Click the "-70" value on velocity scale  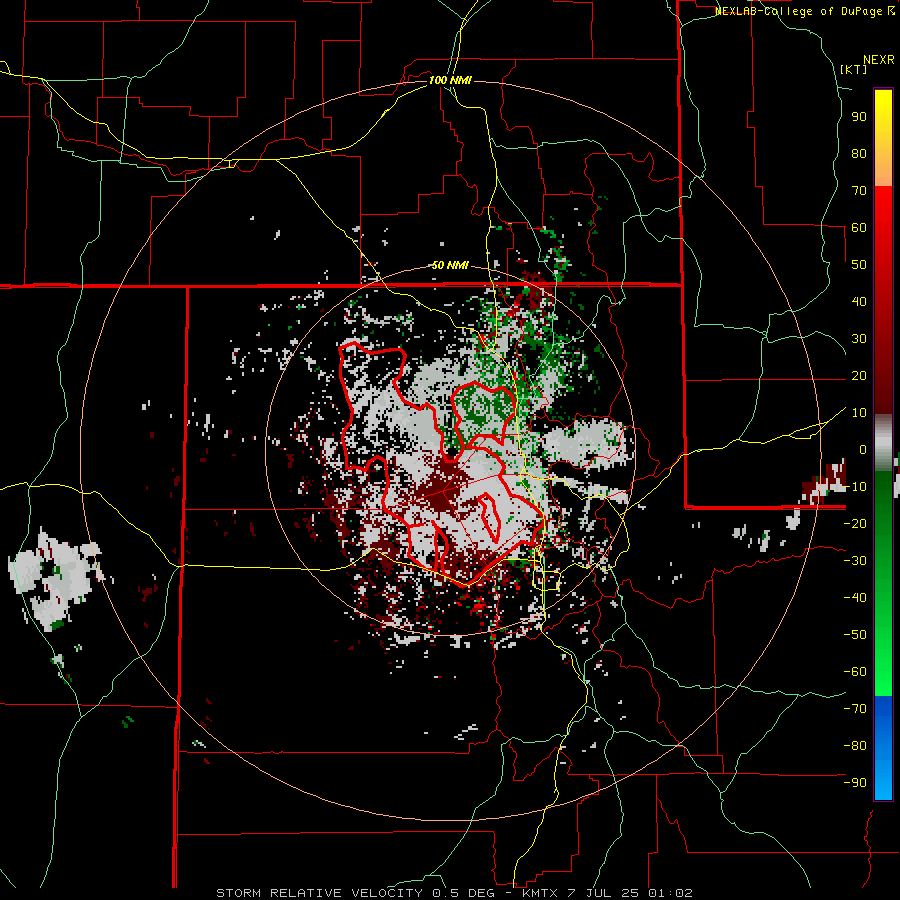click(x=855, y=709)
